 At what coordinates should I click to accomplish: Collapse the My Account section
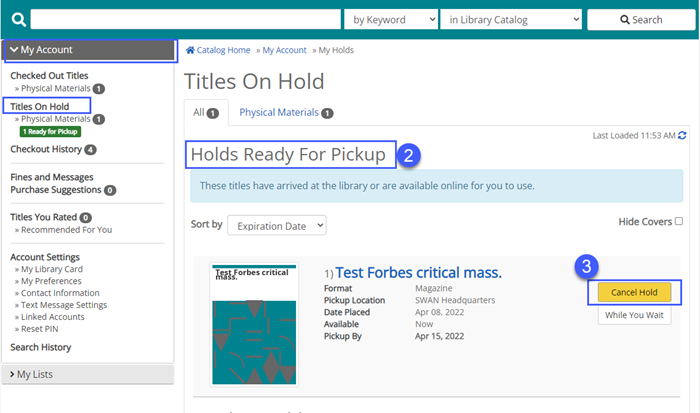pos(90,50)
